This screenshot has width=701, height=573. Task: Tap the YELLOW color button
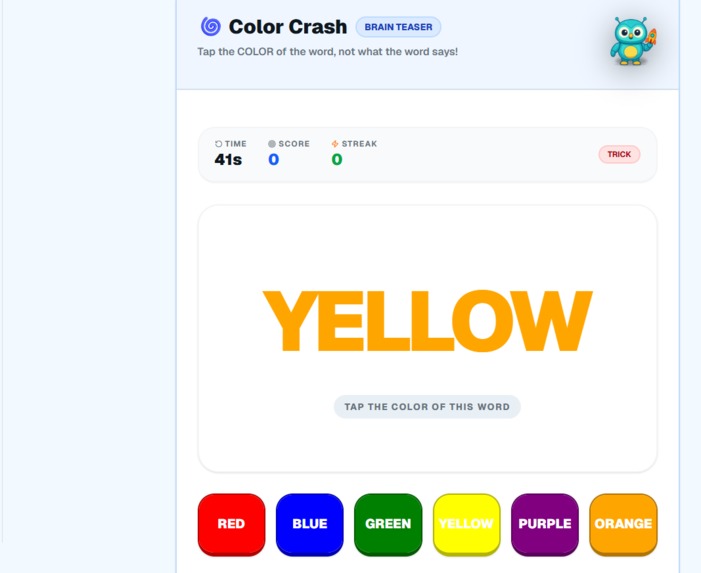pos(466,524)
